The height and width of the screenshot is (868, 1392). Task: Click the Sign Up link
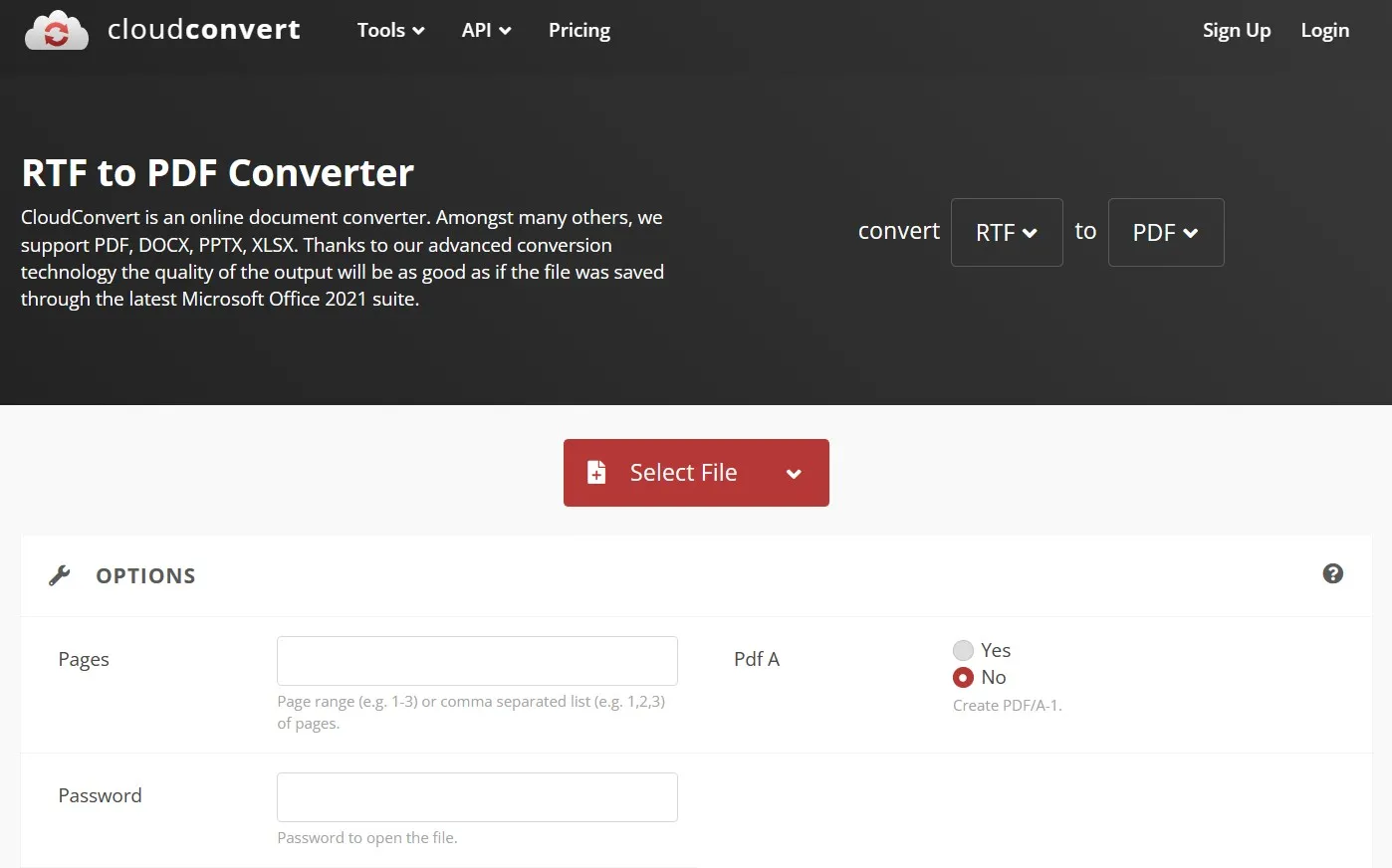coord(1237,30)
